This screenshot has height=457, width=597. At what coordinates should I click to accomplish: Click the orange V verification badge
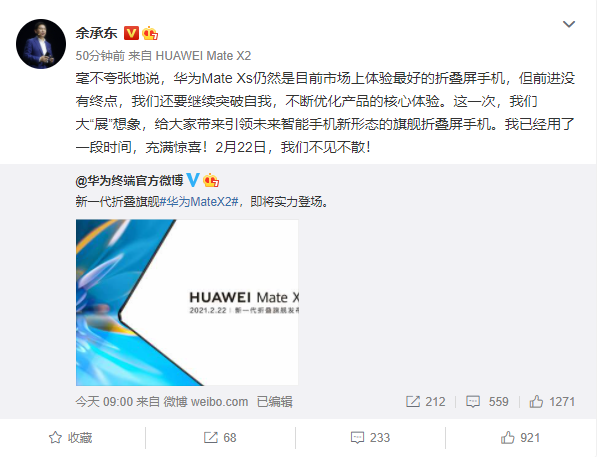pyautogui.click(x=131, y=33)
